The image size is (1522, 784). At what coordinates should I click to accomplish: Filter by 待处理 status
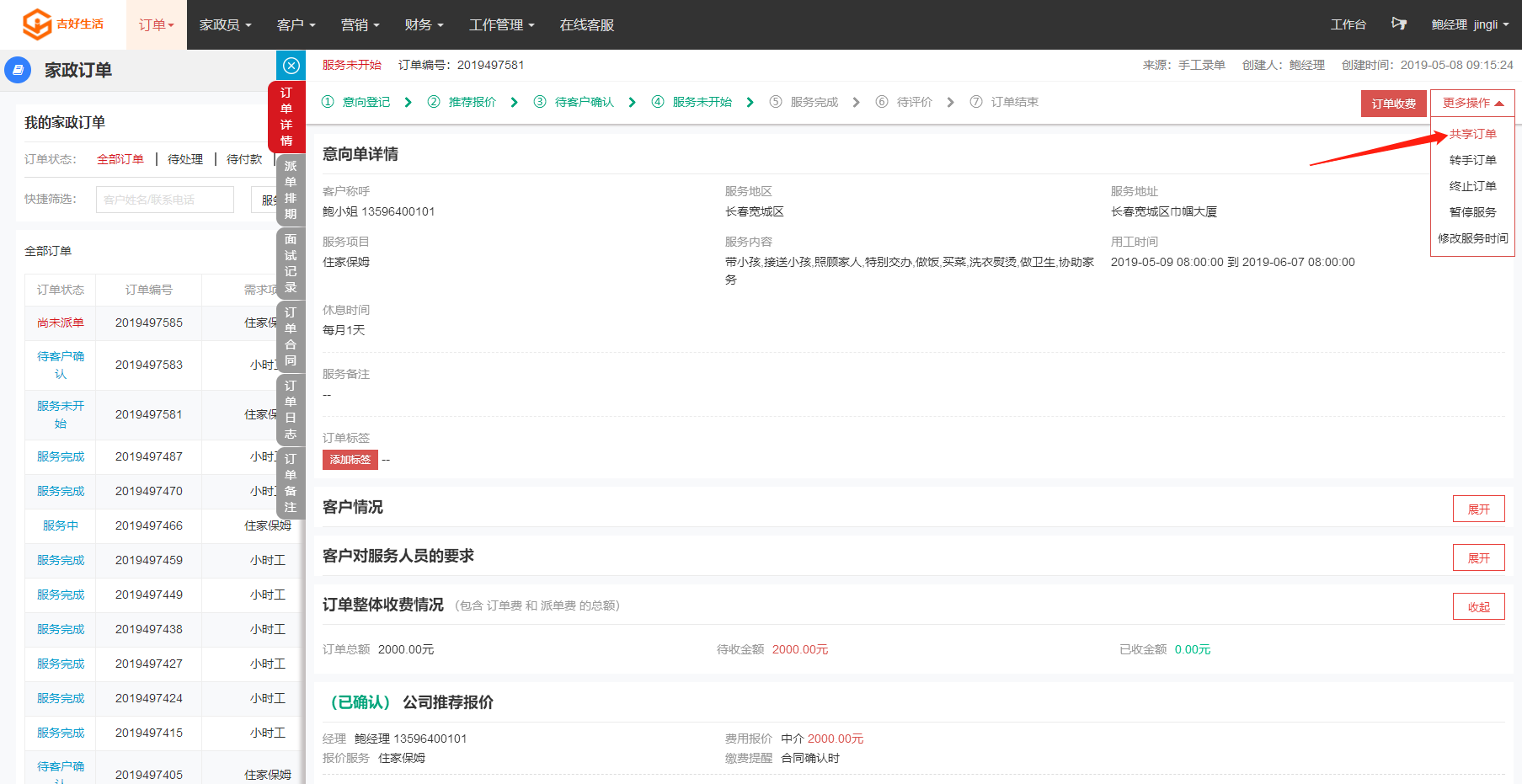click(x=185, y=159)
